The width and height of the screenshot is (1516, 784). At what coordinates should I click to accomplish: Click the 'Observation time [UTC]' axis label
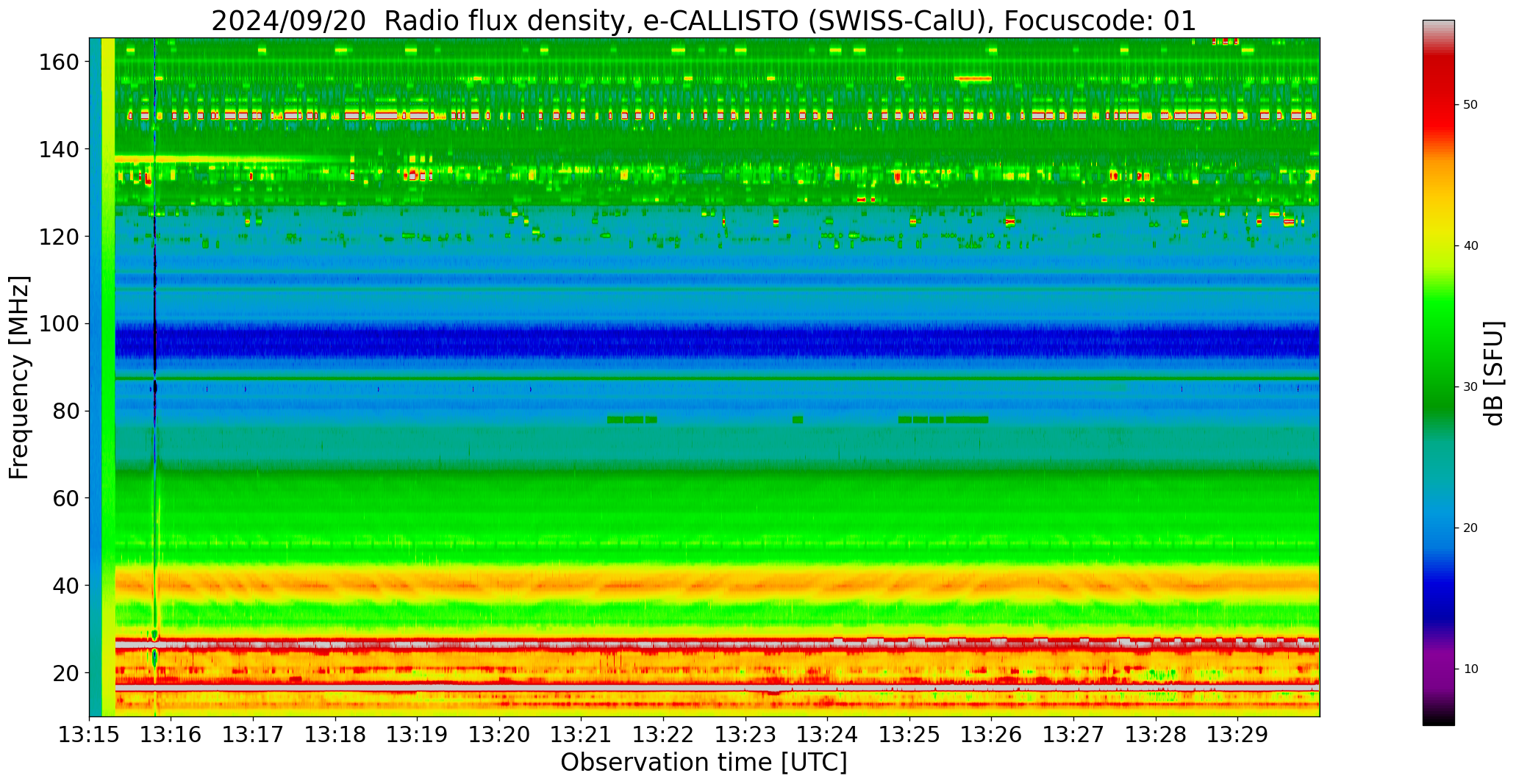(x=704, y=763)
